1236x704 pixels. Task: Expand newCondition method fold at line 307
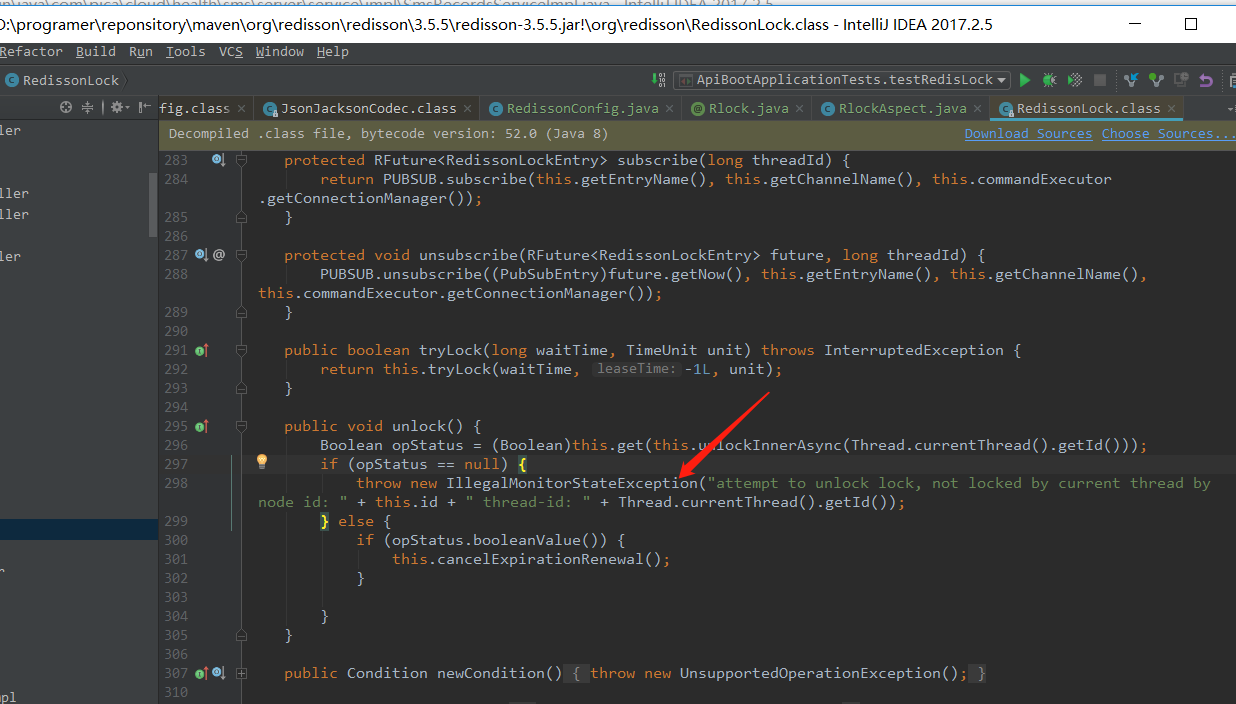tap(241, 673)
